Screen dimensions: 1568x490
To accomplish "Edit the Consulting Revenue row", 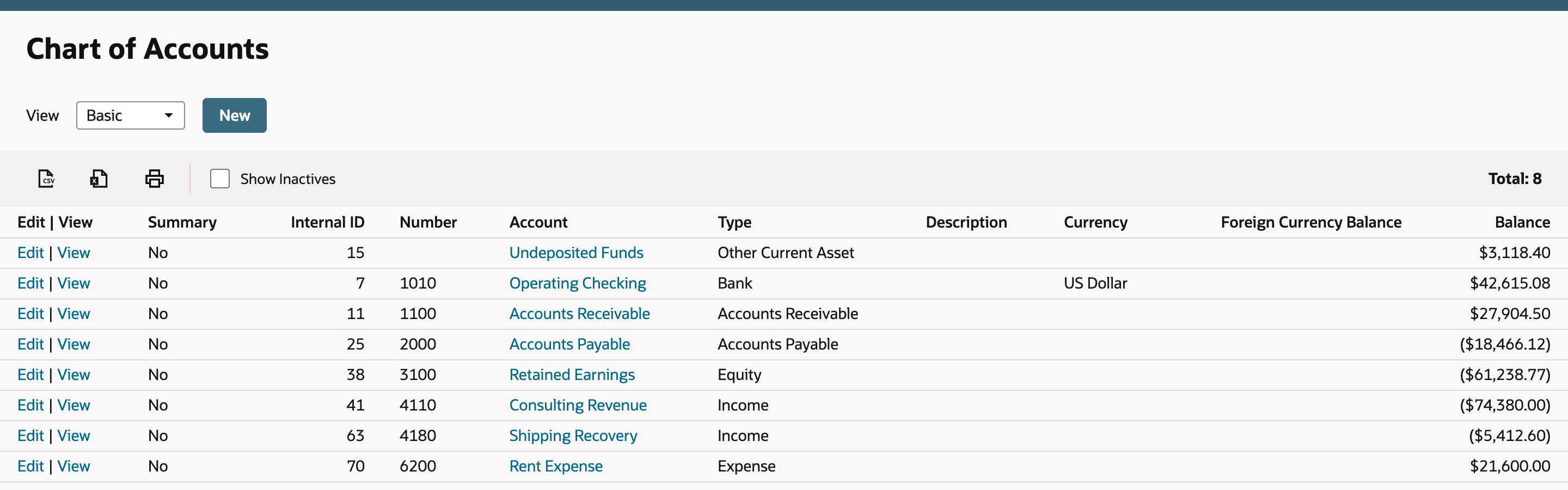I will pyautogui.click(x=30, y=405).
